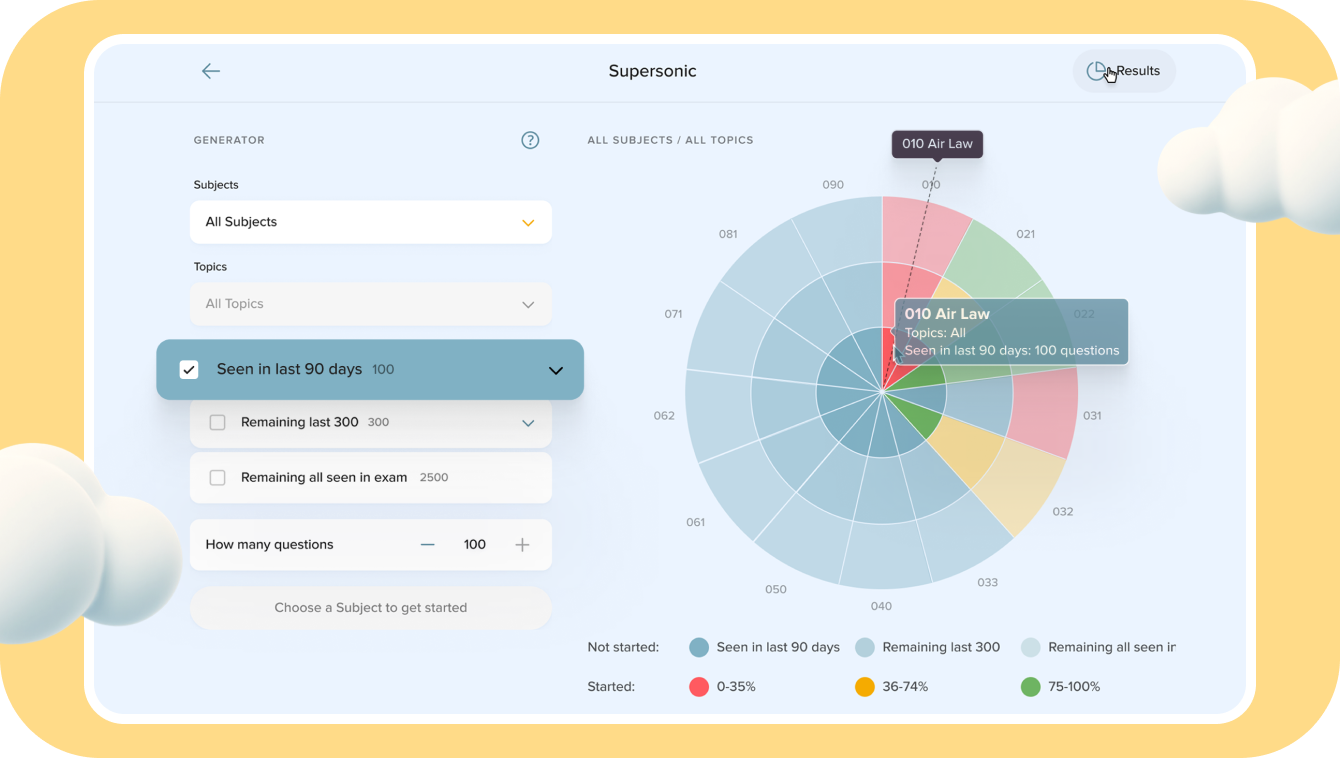1340x758 pixels.
Task: Enable the Remaining last 300 checkbox
Action: click(217, 423)
